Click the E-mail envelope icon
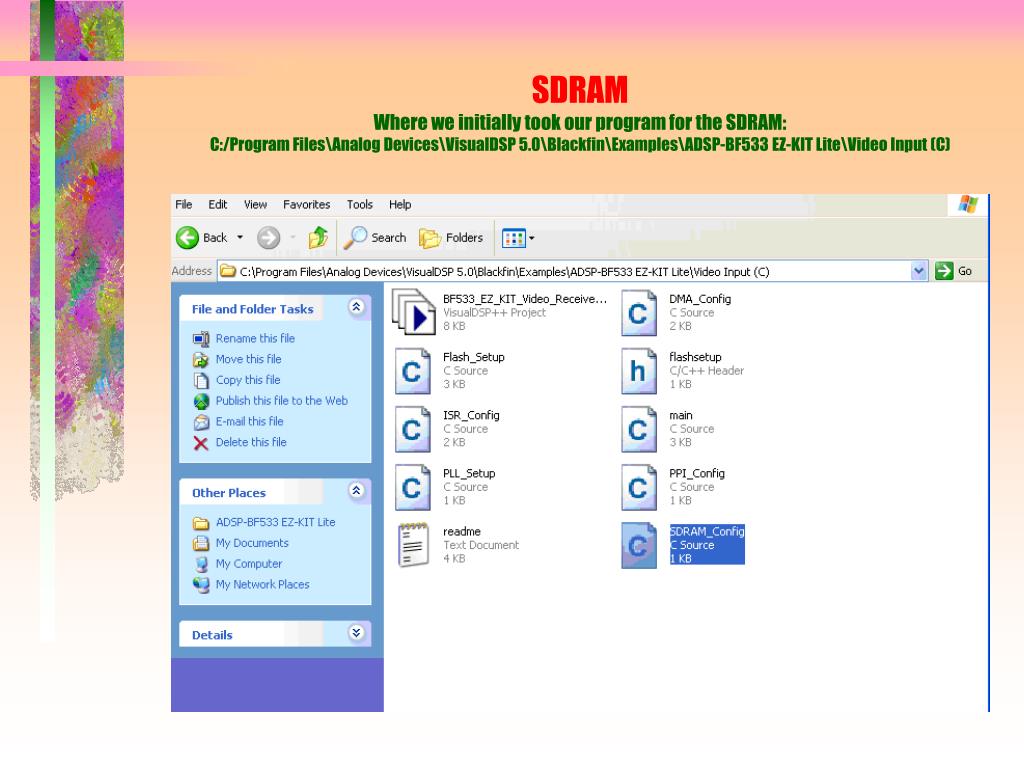 (201, 423)
